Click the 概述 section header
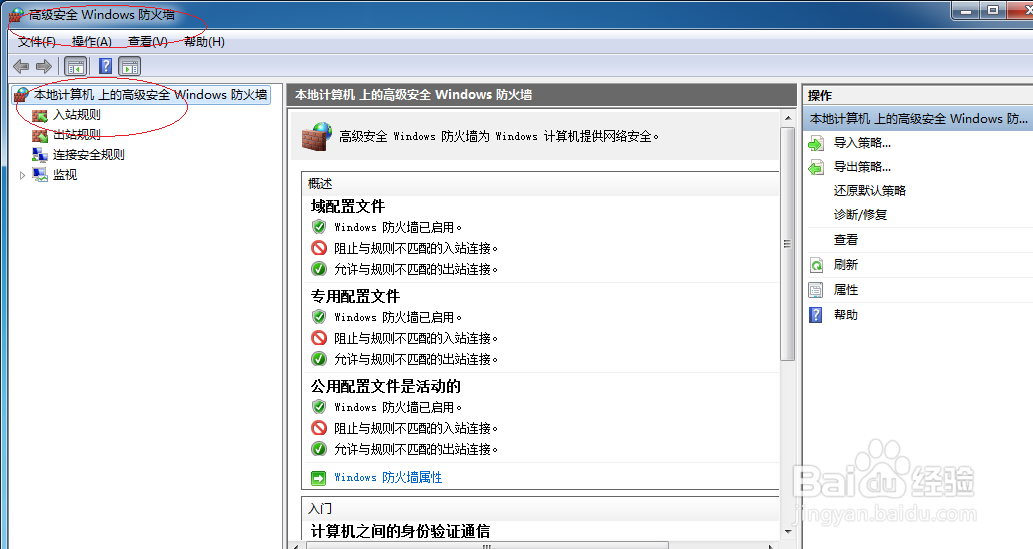This screenshot has width=1033, height=549. (320, 184)
